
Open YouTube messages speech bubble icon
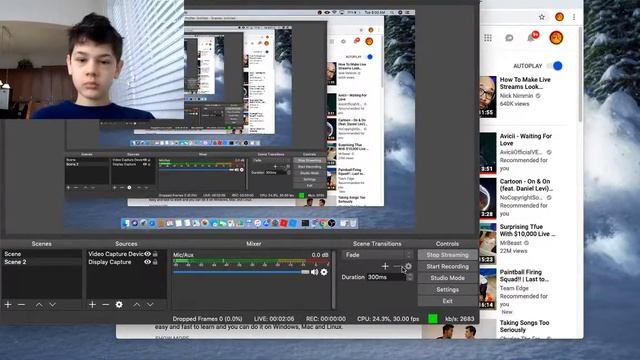click(509, 38)
